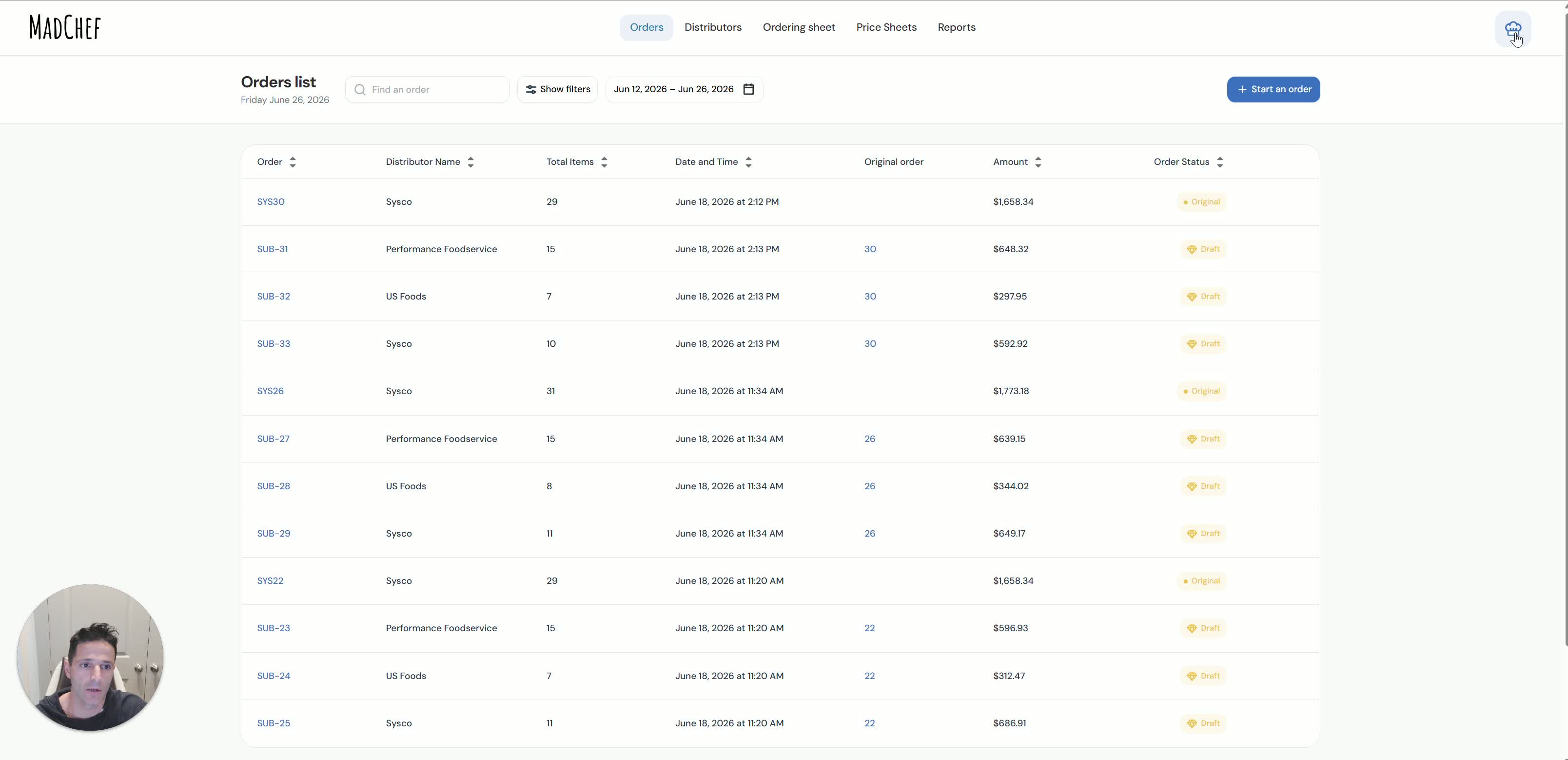Screen dimensions: 1568x760
Task: Open order SUB-32
Action: pos(274,297)
